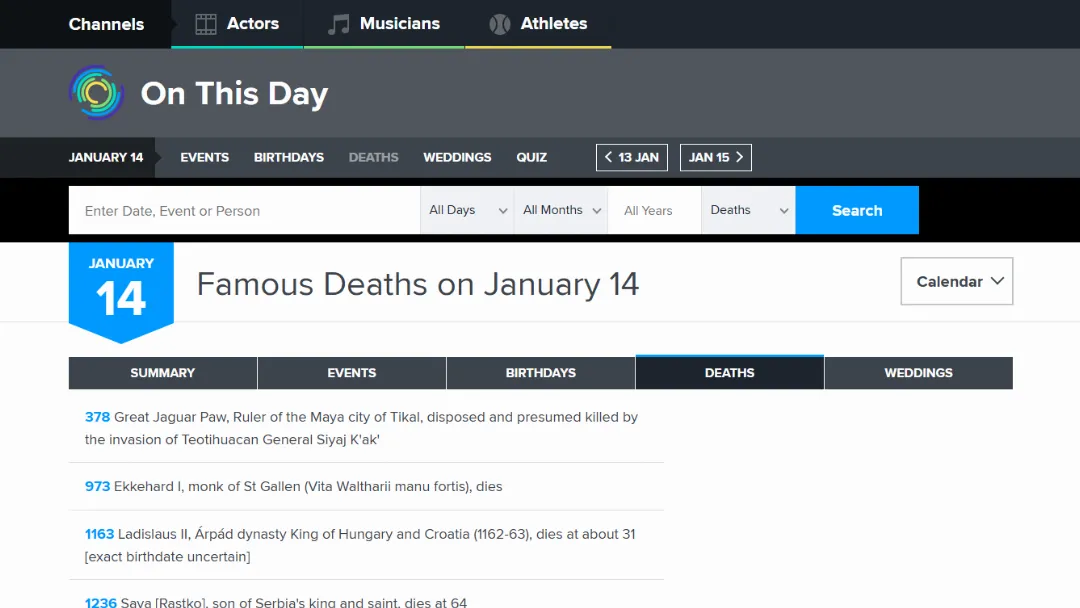The width and height of the screenshot is (1080, 608).
Task: Open the QUIZ section
Action: click(531, 157)
